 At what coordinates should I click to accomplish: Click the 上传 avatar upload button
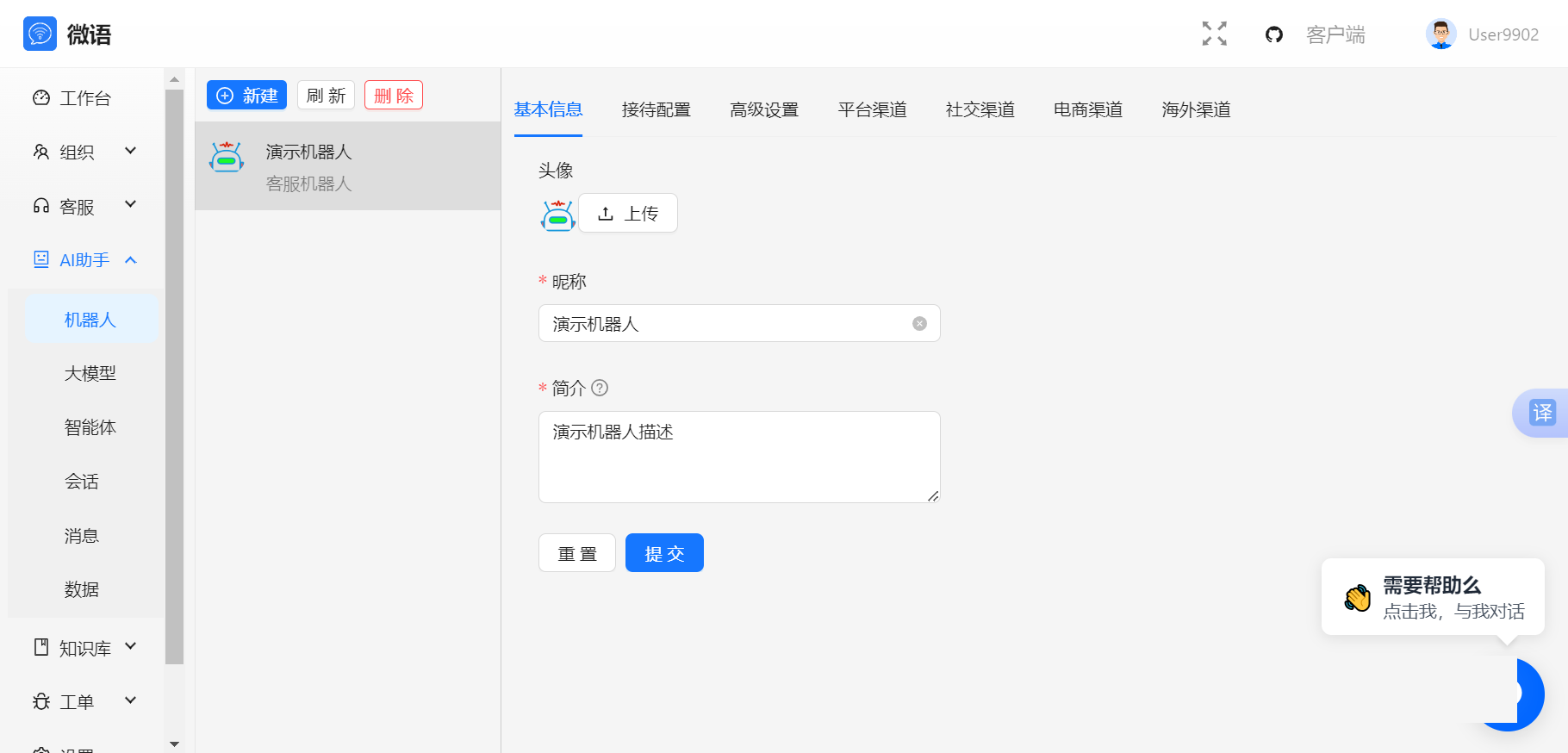(x=627, y=213)
